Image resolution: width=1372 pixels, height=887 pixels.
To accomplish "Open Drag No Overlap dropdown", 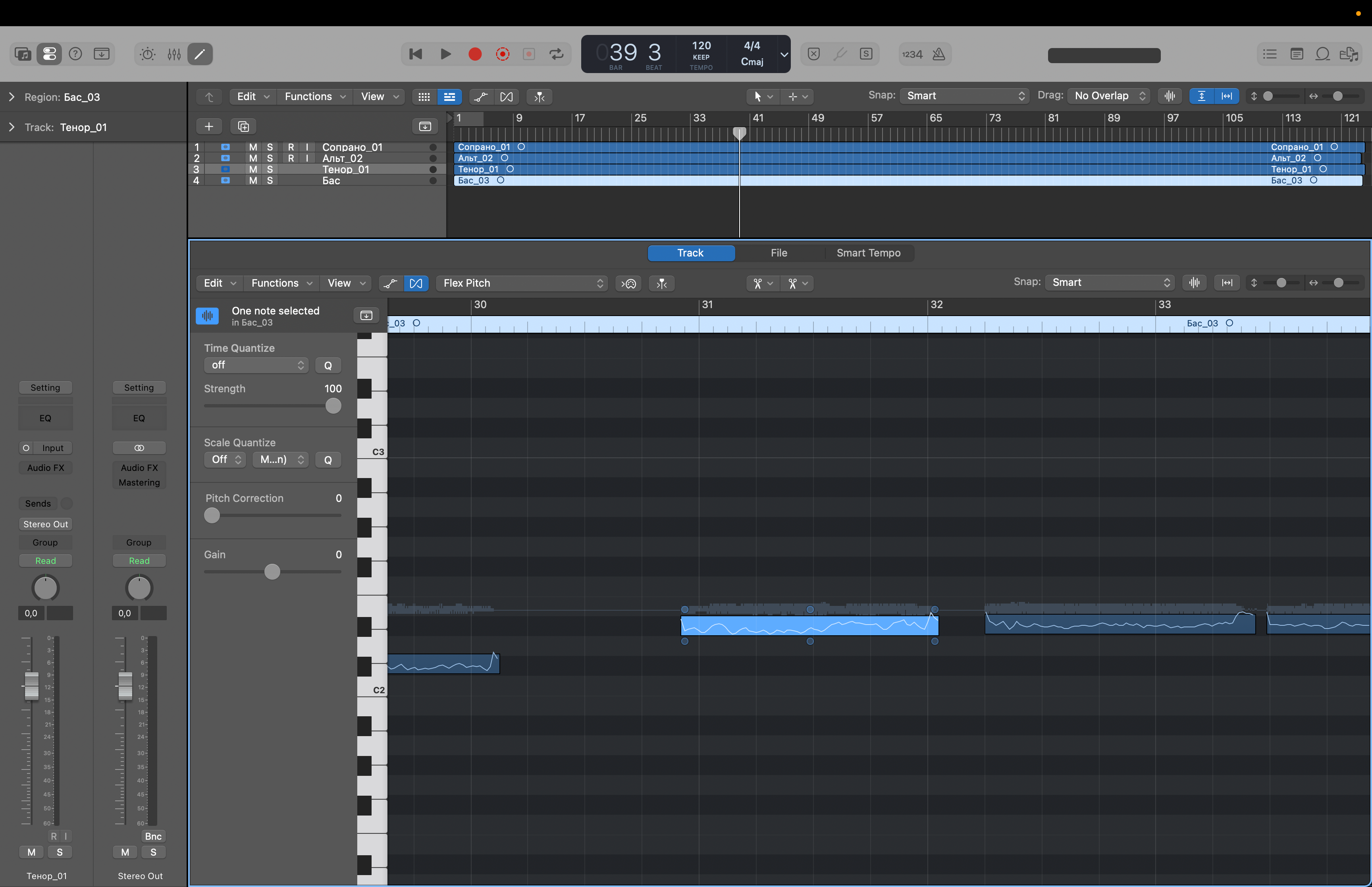I will (1109, 96).
